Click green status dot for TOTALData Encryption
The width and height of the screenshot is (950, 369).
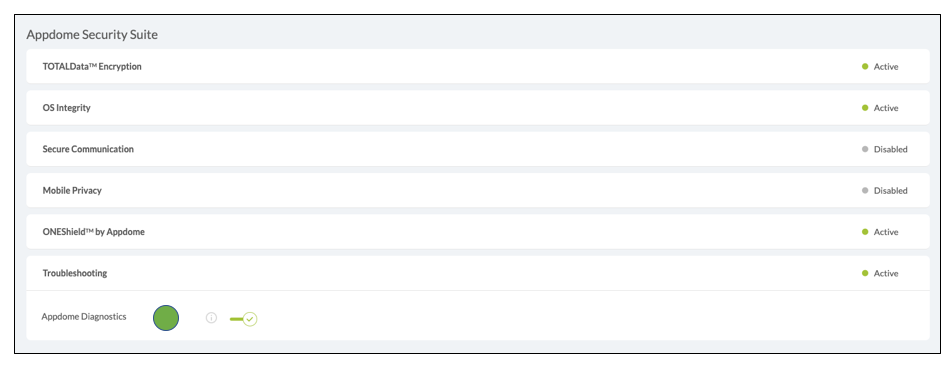[x=865, y=67]
